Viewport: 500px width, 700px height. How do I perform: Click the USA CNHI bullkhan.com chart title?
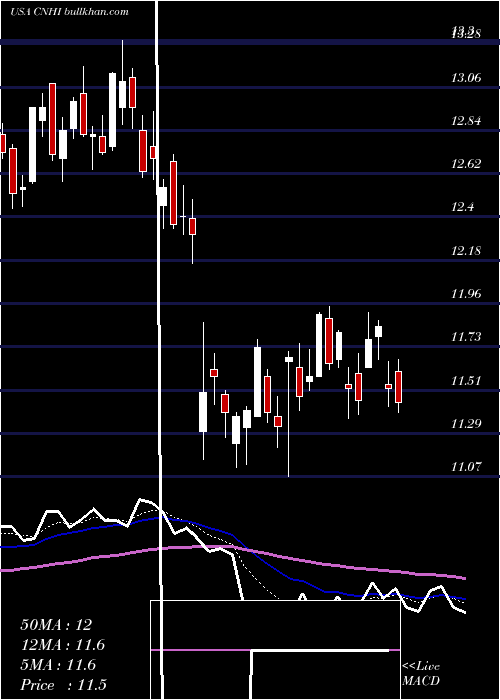tap(70, 12)
